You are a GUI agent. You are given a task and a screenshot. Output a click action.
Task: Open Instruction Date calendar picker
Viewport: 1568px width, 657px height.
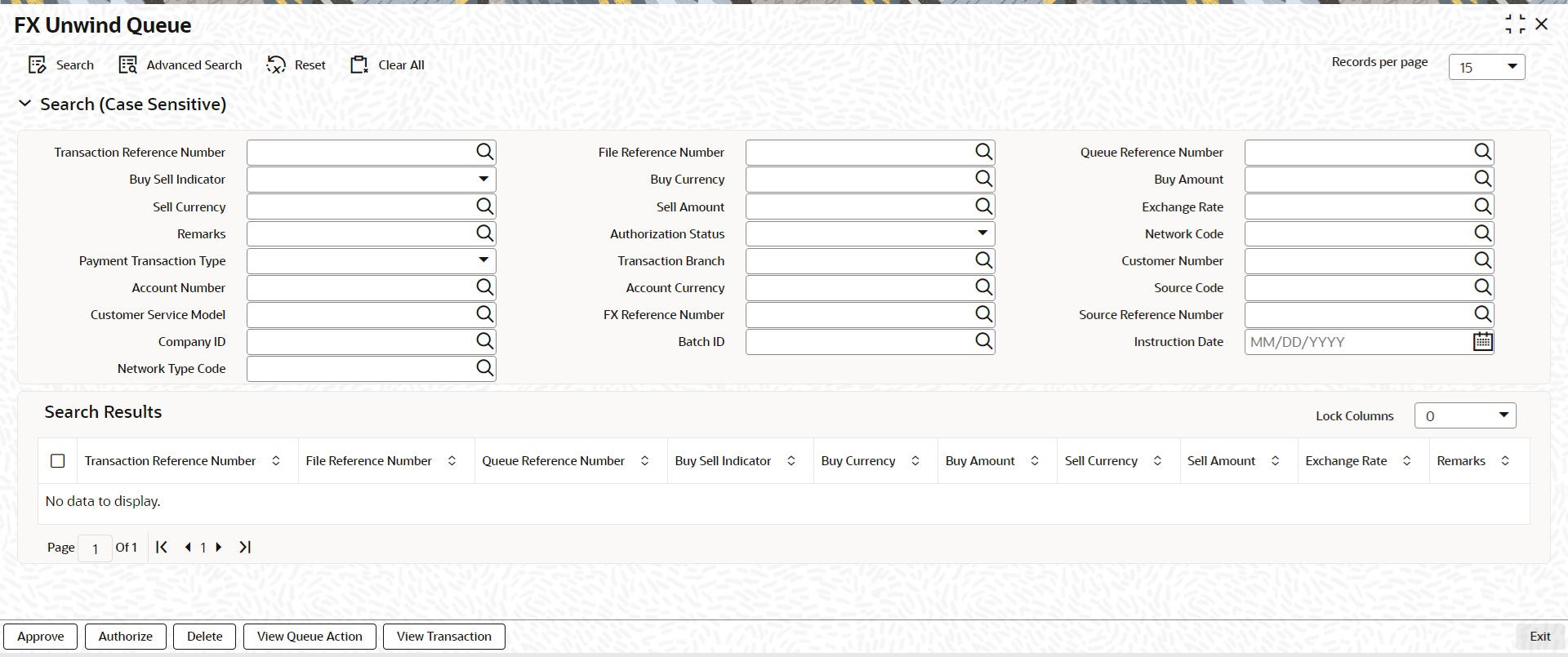[1483, 342]
